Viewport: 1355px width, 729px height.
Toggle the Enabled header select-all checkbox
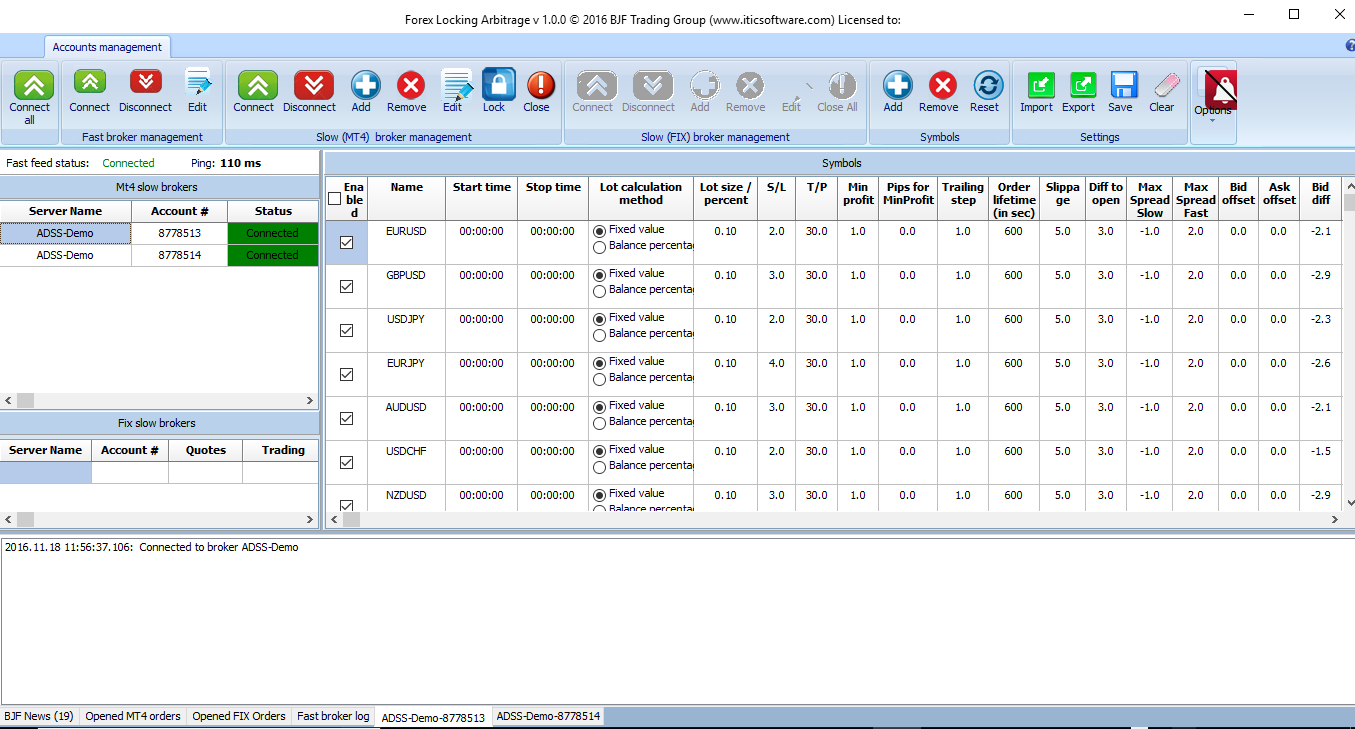click(334, 199)
